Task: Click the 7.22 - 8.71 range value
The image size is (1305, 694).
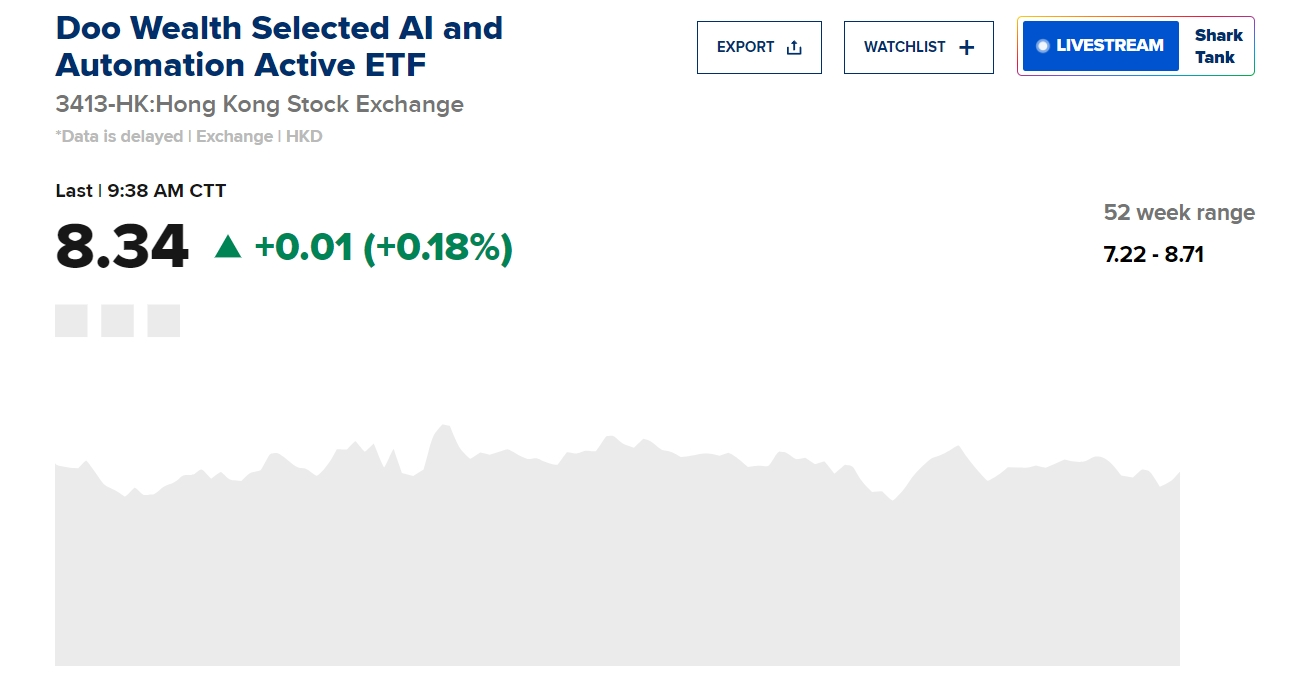Action: pyautogui.click(x=1153, y=254)
